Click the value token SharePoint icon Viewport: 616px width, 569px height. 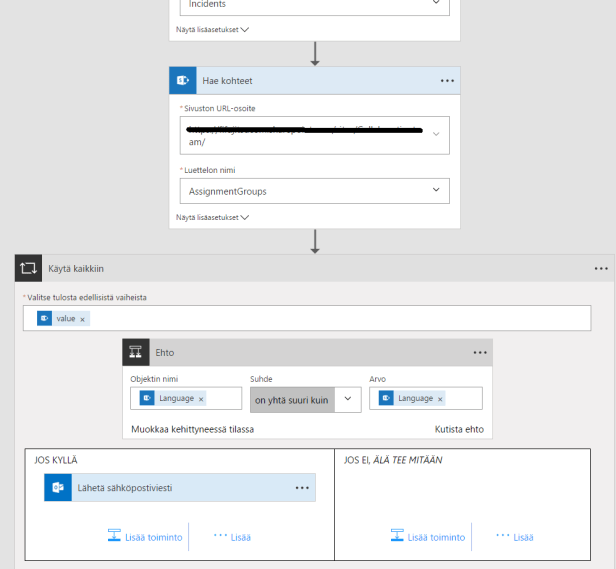(44, 318)
